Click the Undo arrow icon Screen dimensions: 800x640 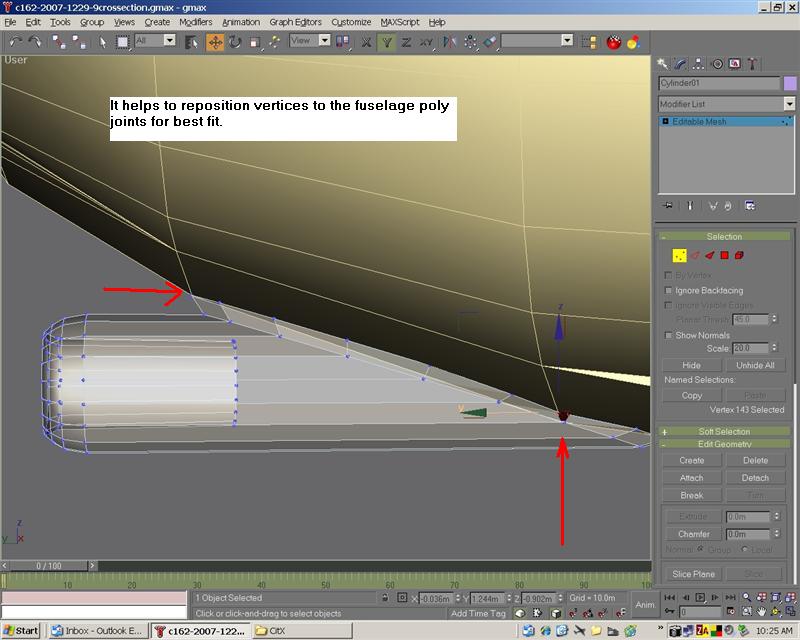15,41
